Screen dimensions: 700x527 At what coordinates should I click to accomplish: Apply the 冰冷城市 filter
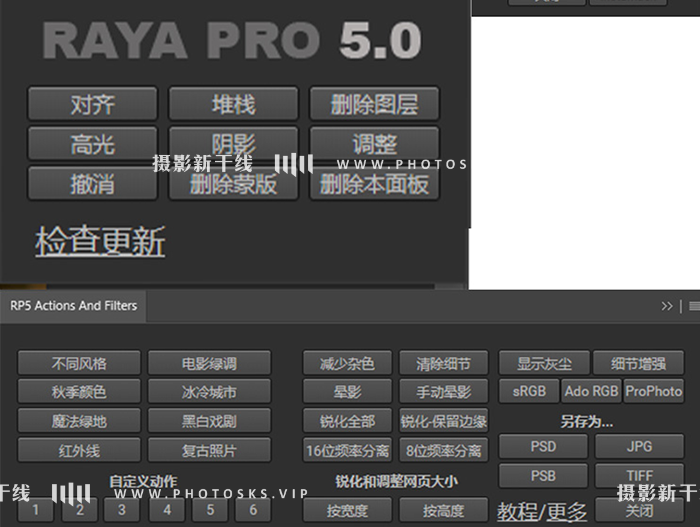209,392
